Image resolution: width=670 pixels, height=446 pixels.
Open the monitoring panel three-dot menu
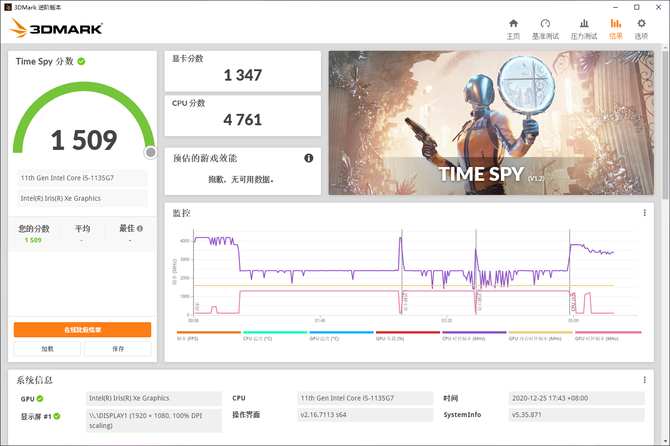pos(644,212)
